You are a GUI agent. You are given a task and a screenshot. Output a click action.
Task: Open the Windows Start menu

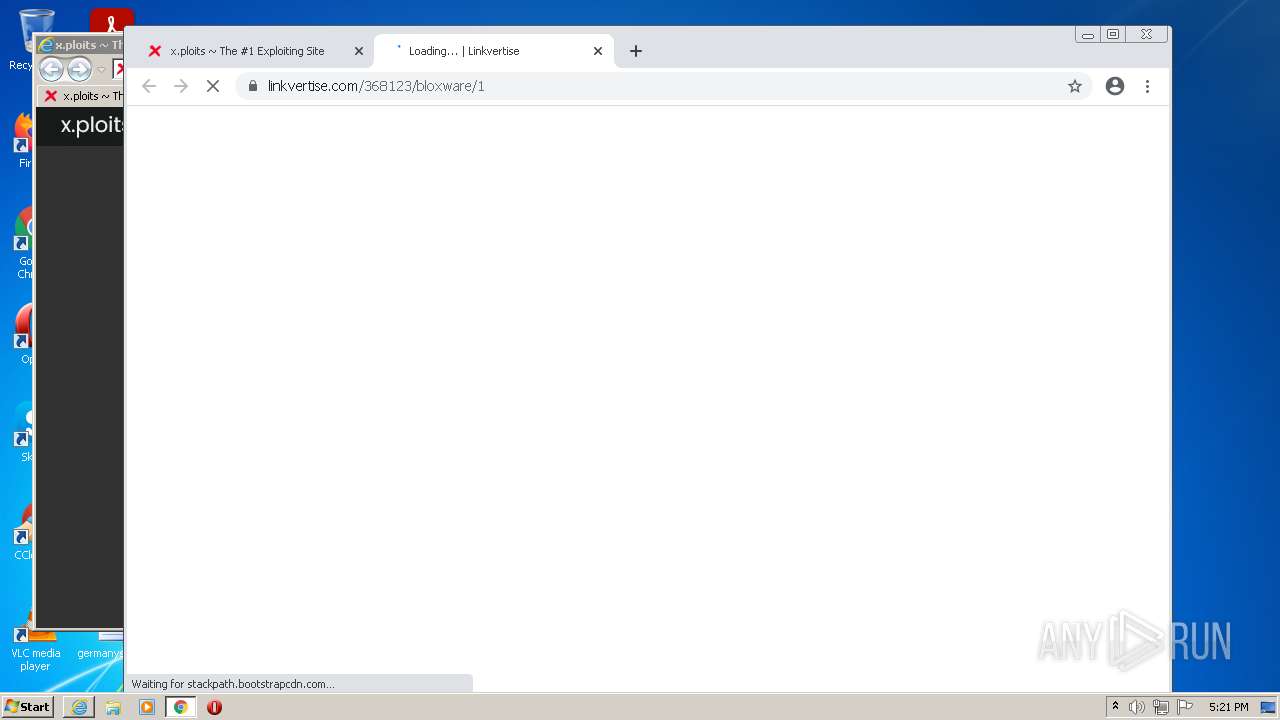click(x=28, y=707)
